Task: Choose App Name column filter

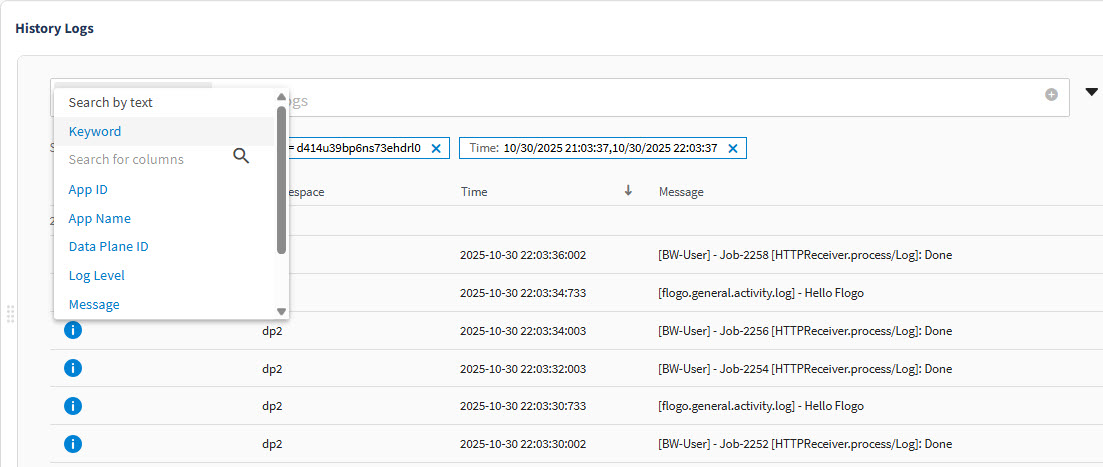Action: pyautogui.click(x=99, y=218)
